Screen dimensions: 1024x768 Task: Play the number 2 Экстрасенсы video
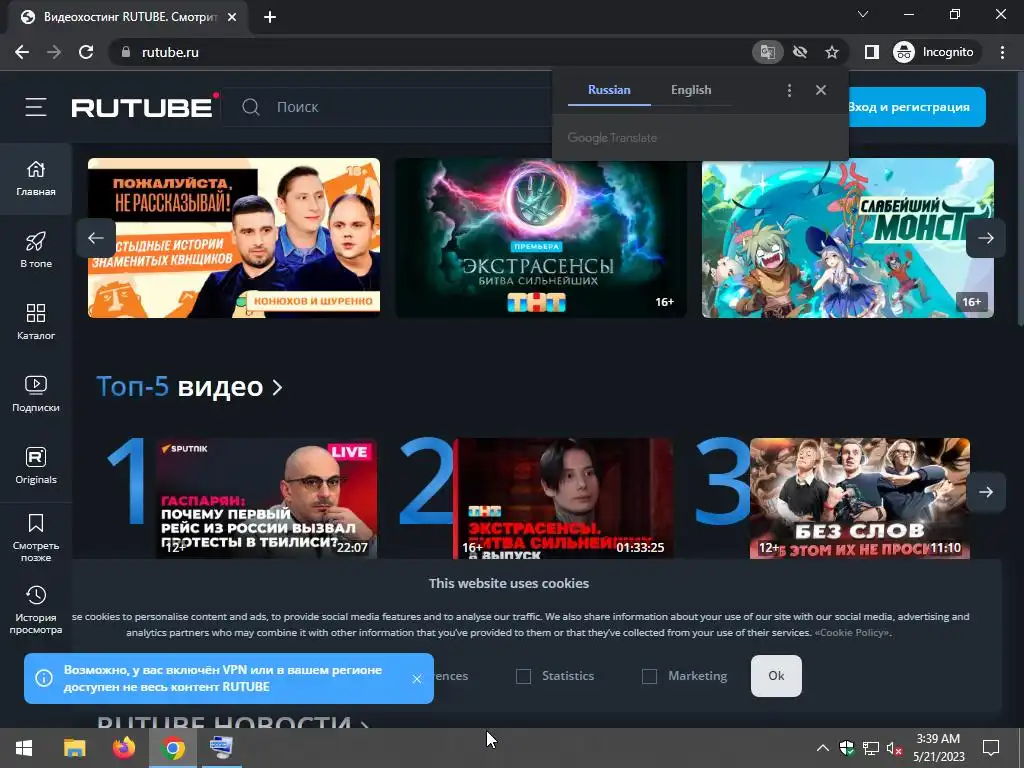click(563, 498)
